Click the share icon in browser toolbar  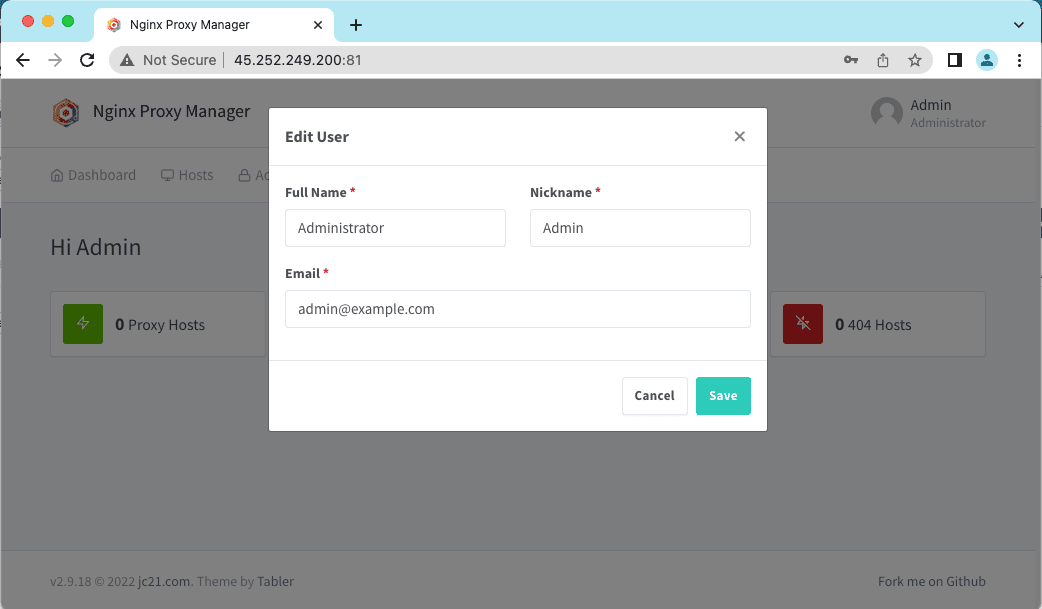883,60
